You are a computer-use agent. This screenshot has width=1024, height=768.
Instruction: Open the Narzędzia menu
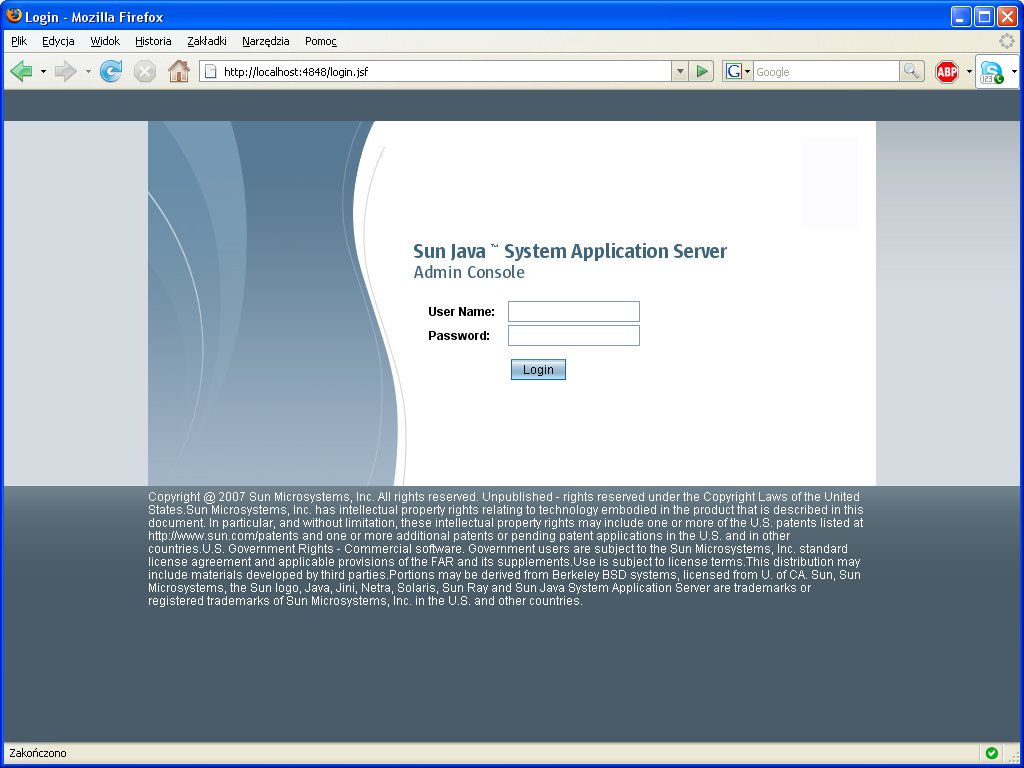click(266, 41)
